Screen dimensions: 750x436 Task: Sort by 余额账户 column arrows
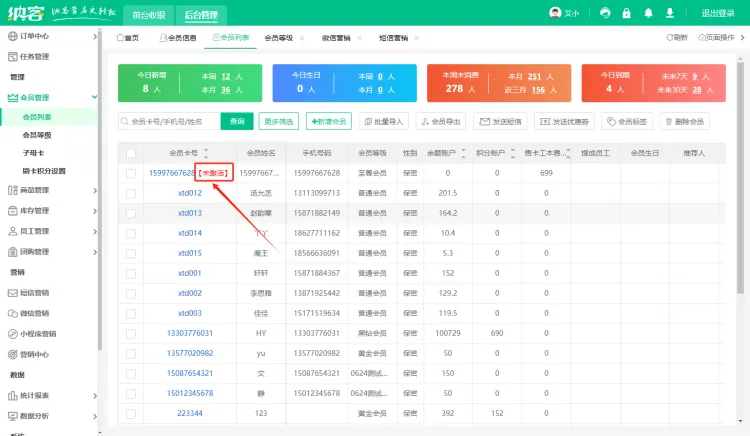pyautogui.click(x=463, y=153)
